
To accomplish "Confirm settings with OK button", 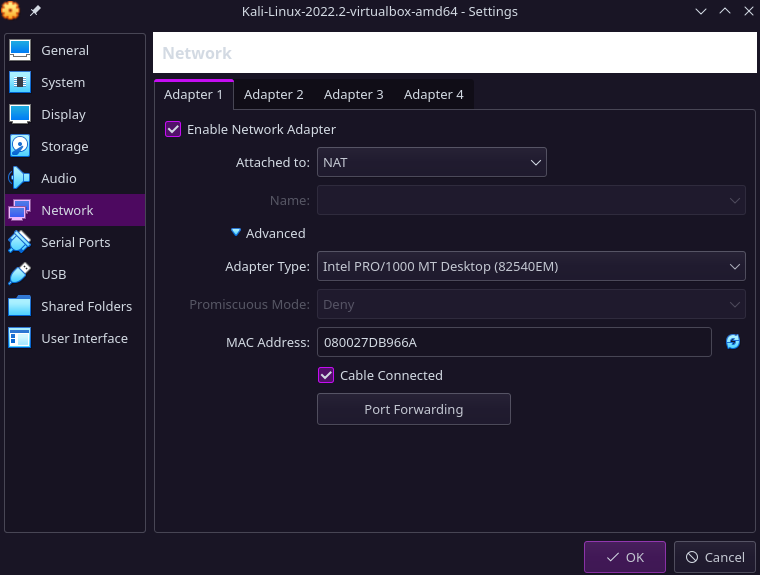I will (x=625, y=557).
